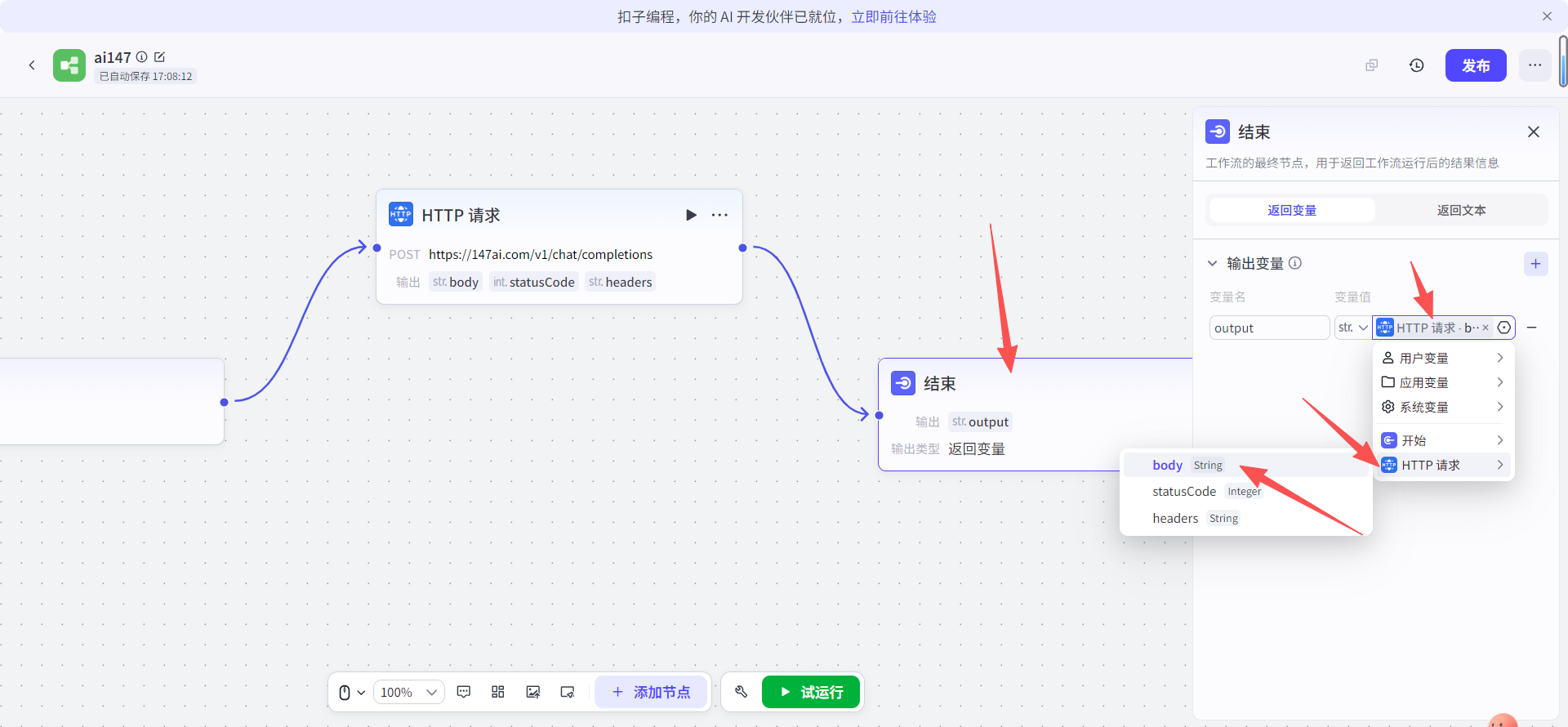Open version history clock icon
The width and height of the screenshot is (1568, 727).
[1417, 65]
